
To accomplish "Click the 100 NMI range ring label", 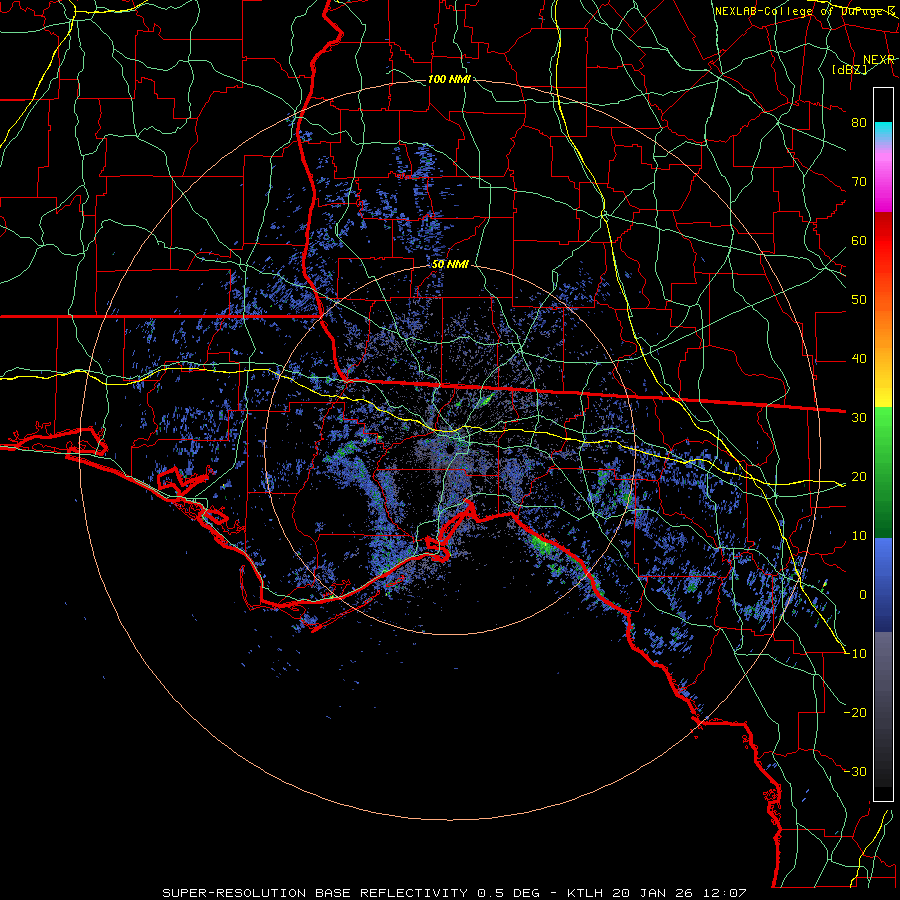I will (449, 79).
